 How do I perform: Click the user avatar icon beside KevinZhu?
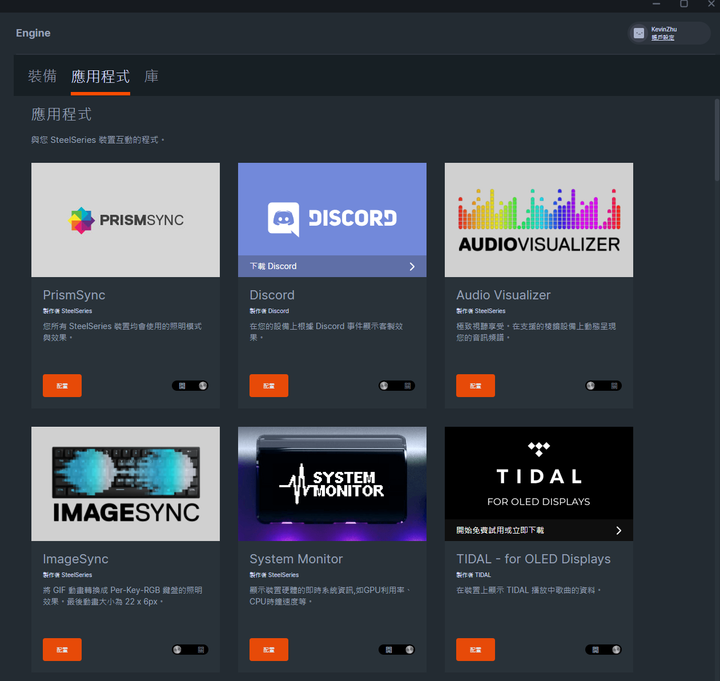click(x=639, y=33)
